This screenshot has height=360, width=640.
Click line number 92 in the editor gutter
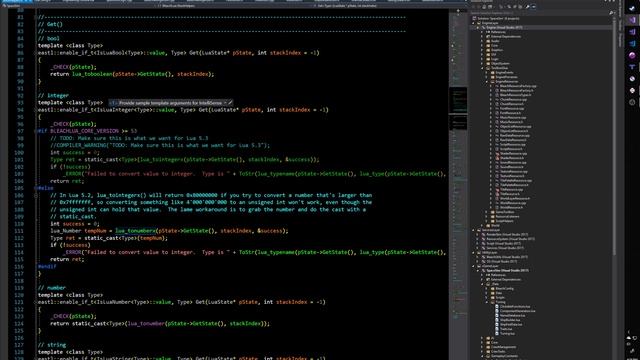(x=20, y=96)
